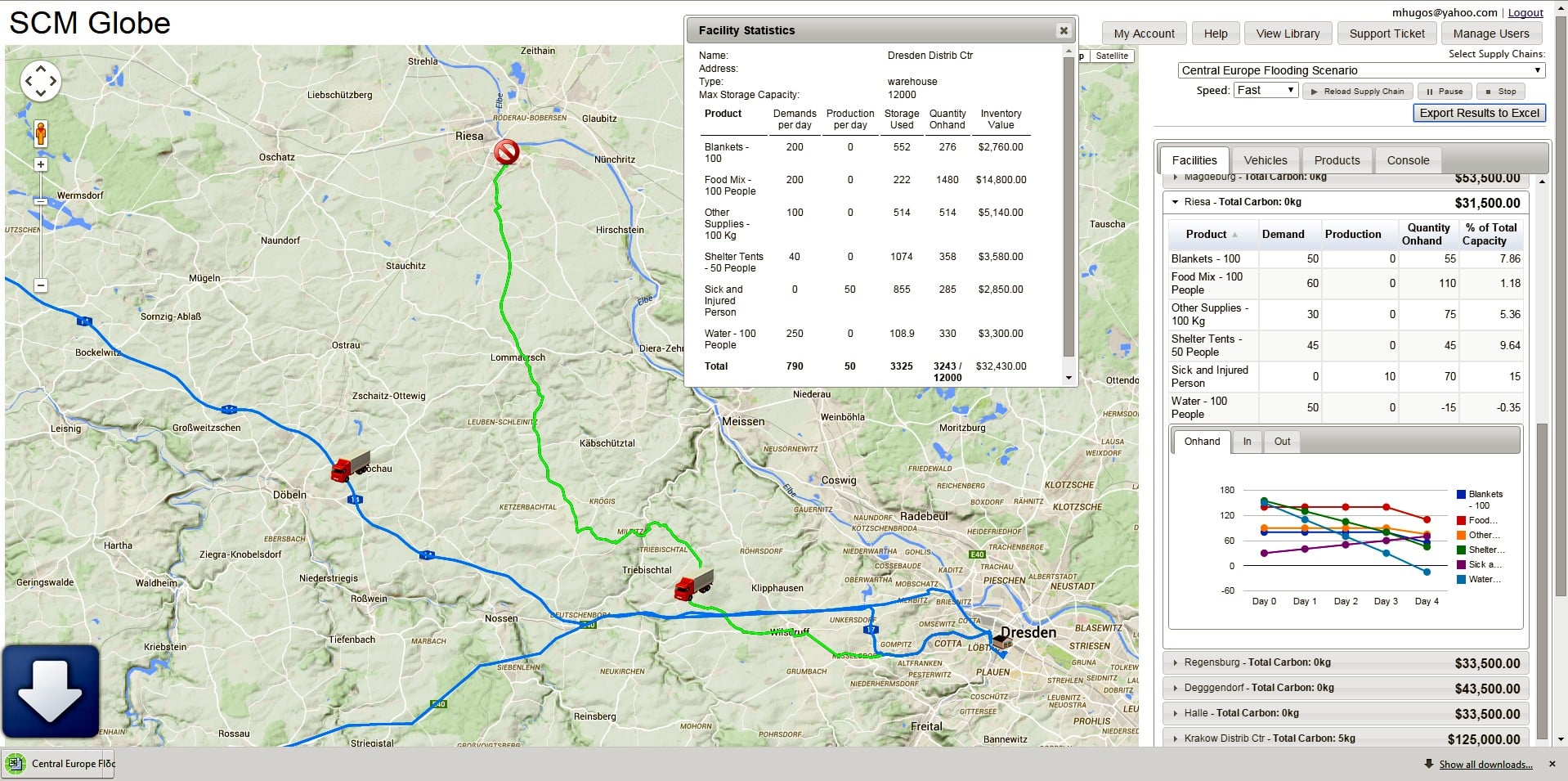The width and height of the screenshot is (1568, 781).
Task: Switch to the Facilities tab
Action: 1194,160
